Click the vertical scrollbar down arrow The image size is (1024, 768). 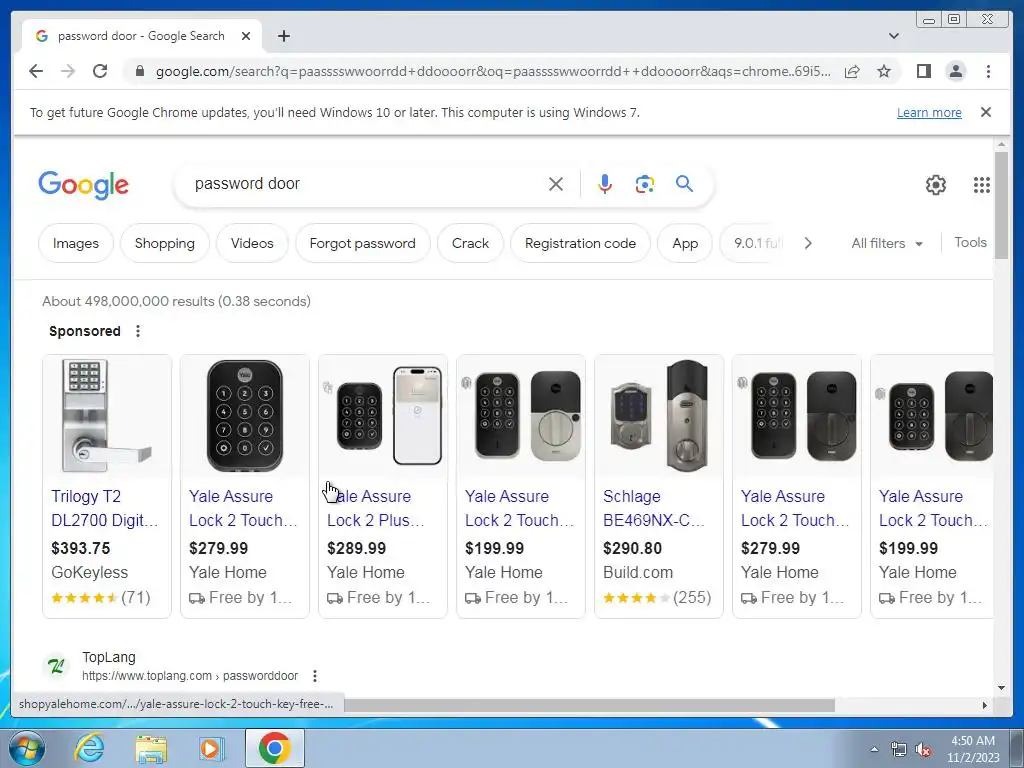[x=1002, y=688]
